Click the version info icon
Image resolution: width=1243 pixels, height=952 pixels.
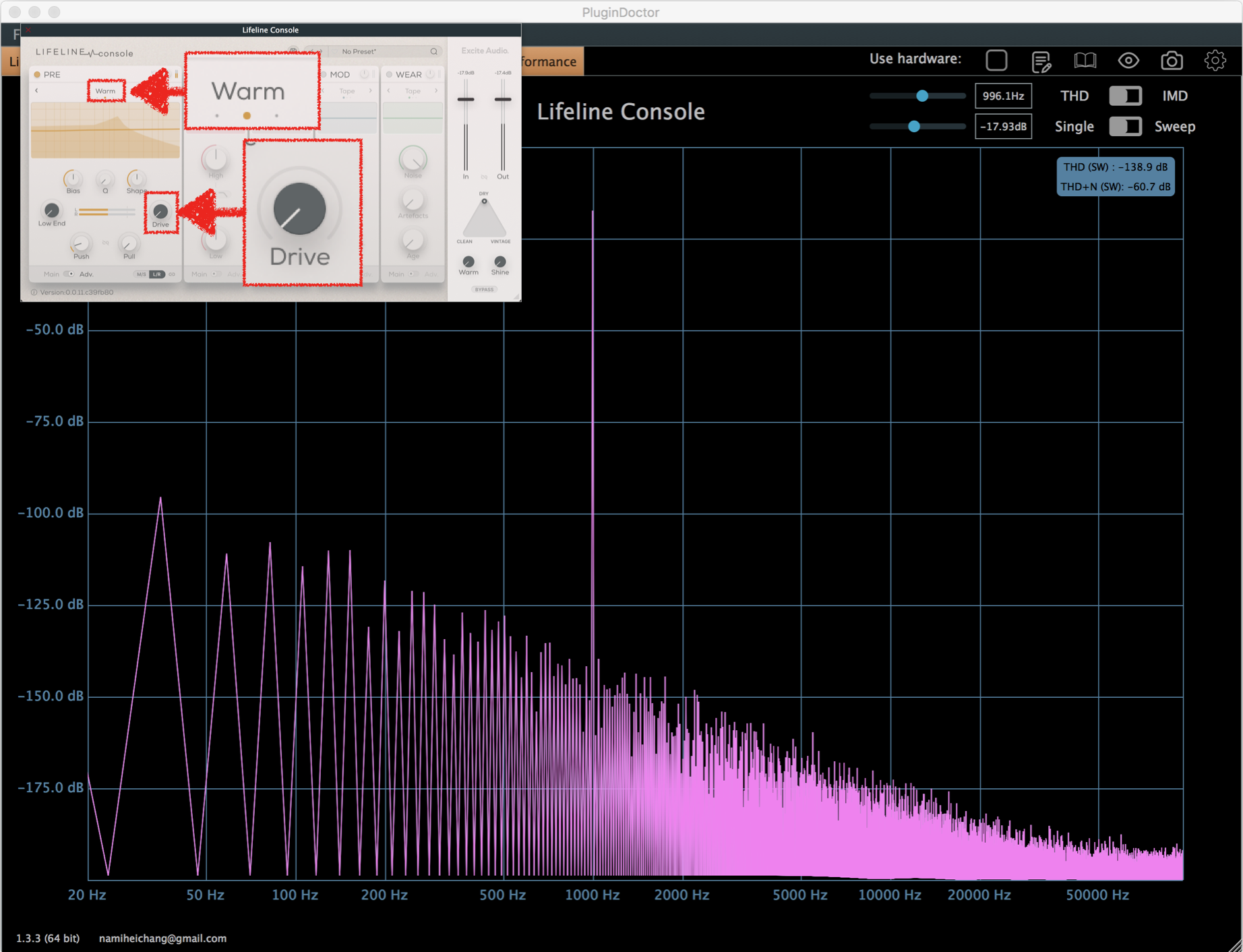click(34, 293)
